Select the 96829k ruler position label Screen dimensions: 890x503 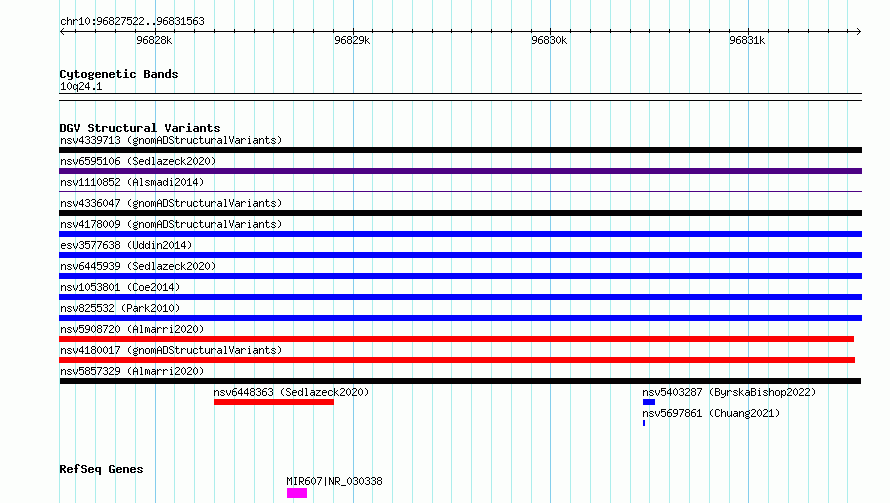pyautogui.click(x=352, y=40)
